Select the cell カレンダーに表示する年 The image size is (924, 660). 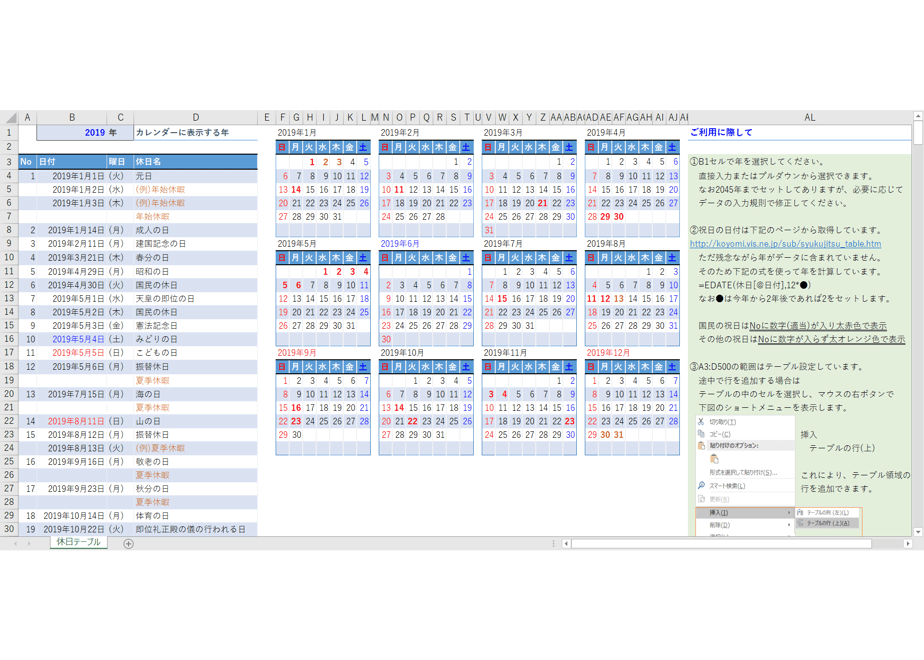(196, 133)
